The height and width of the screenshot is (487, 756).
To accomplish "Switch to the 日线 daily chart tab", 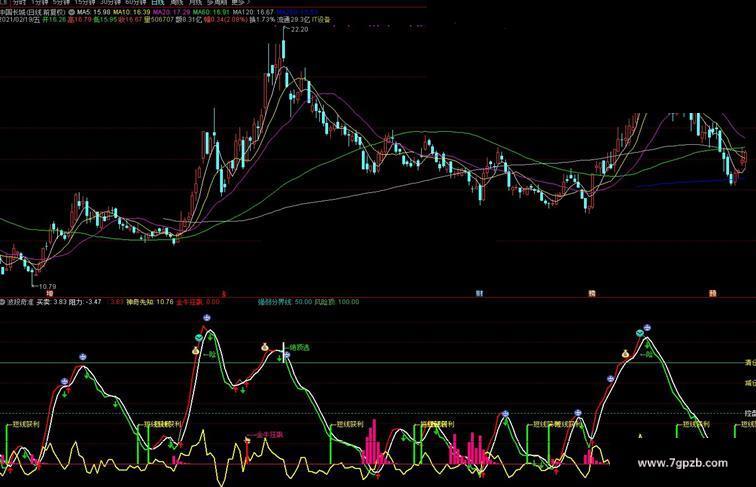I will [x=158, y=2].
